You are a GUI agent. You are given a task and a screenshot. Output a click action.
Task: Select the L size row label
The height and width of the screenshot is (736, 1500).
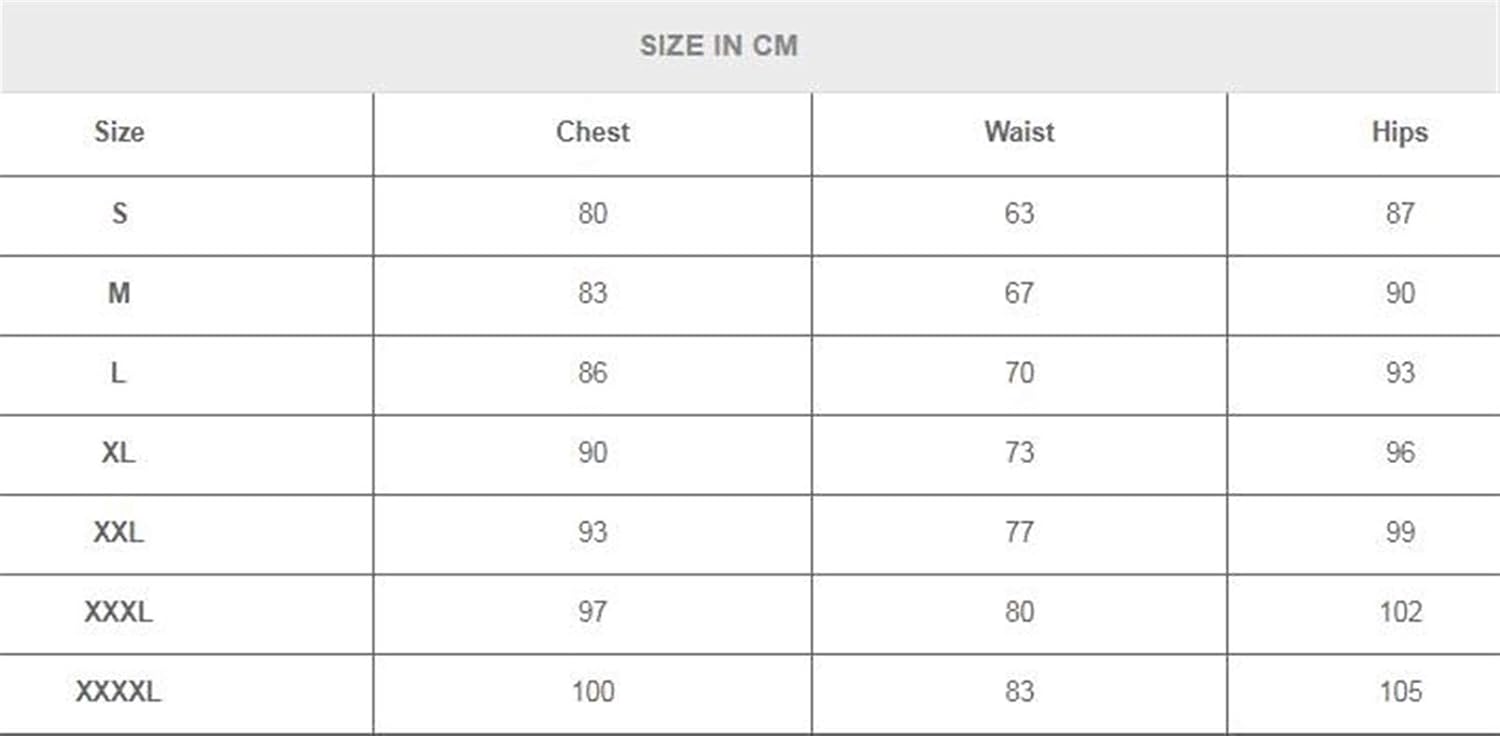(119, 373)
